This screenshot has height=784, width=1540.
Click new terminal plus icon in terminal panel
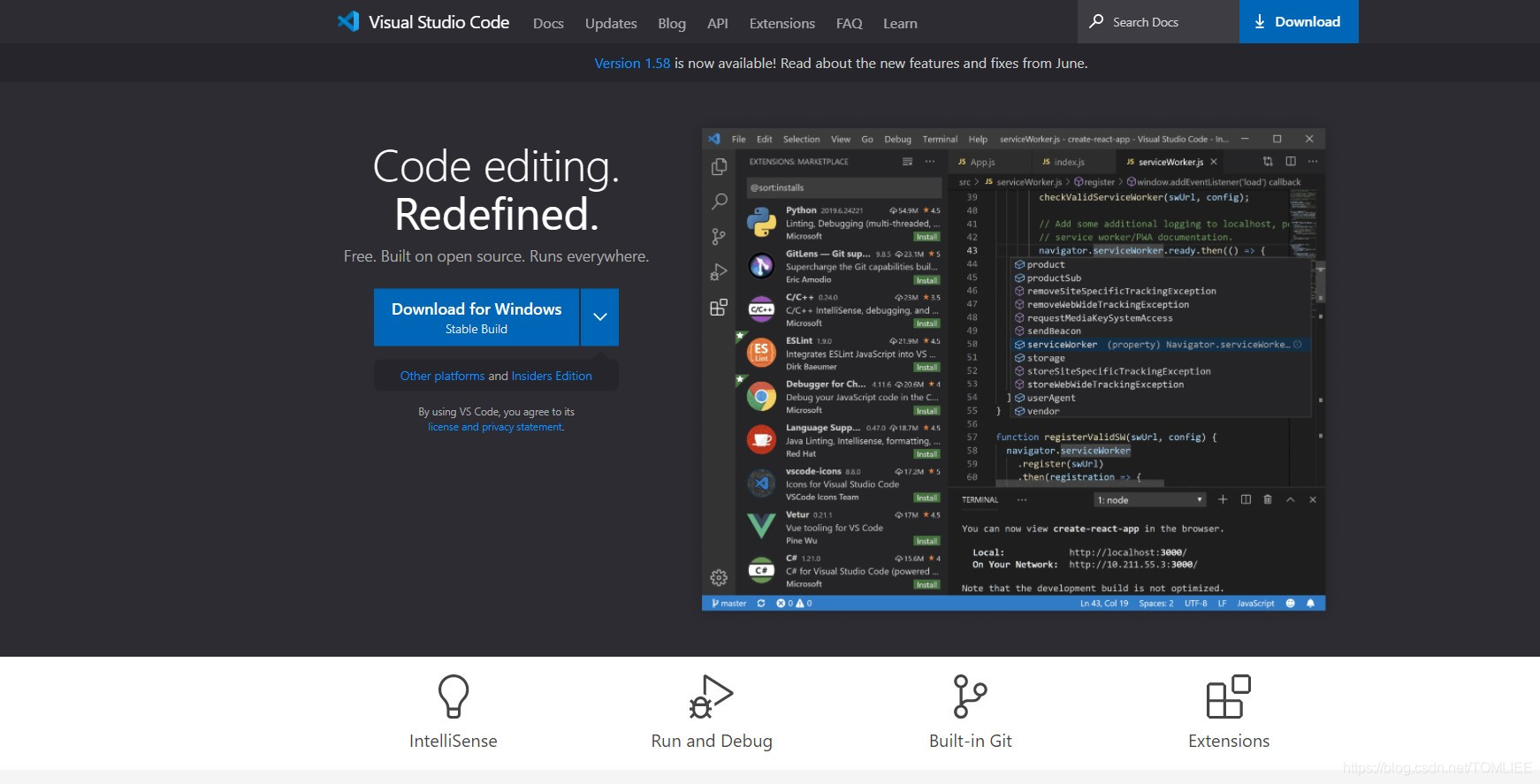tap(1223, 499)
